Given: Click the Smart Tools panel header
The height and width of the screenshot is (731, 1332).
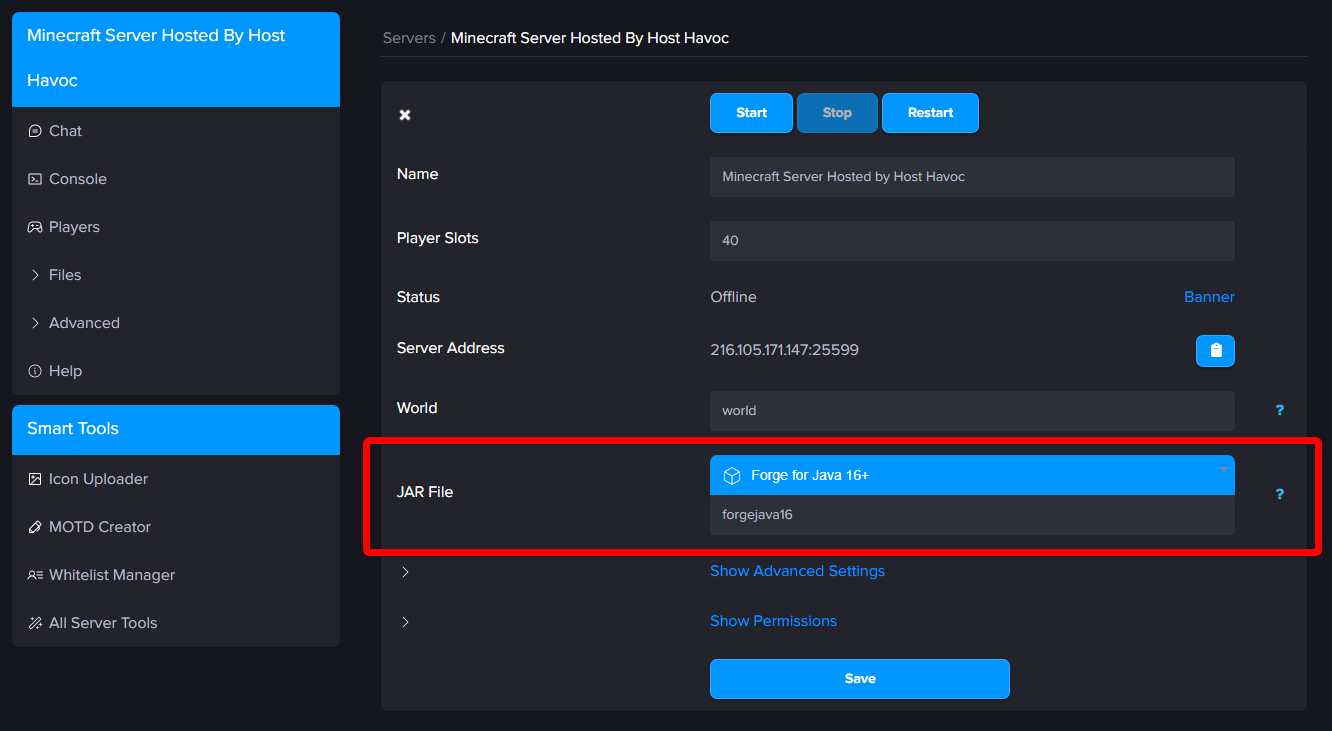Looking at the screenshot, I should [176, 429].
